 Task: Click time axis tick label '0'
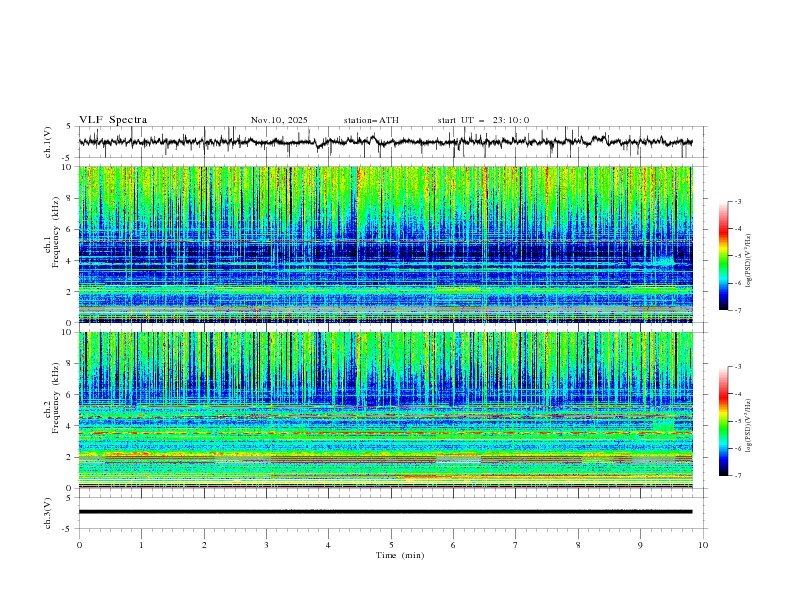(x=79, y=545)
